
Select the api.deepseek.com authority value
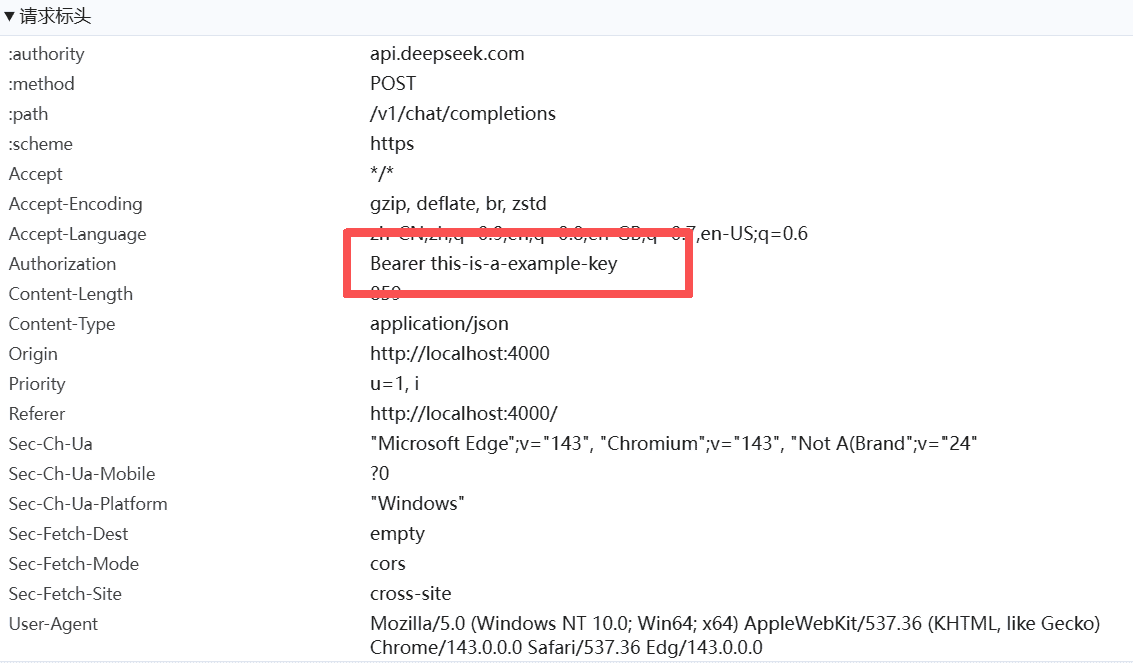click(x=447, y=54)
